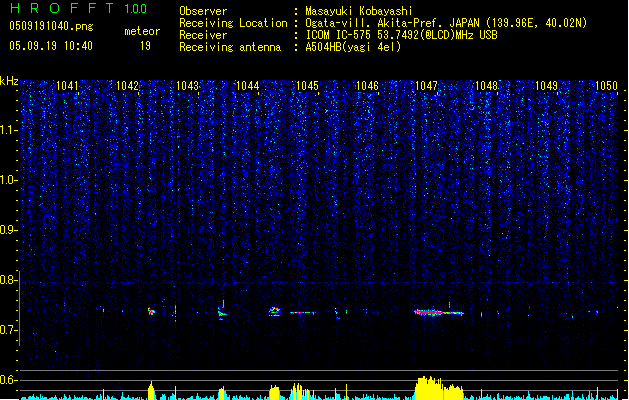Screen dimensions: 629x400
Task: Click the 1048 time marker
Action: pyautogui.click(x=486, y=86)
